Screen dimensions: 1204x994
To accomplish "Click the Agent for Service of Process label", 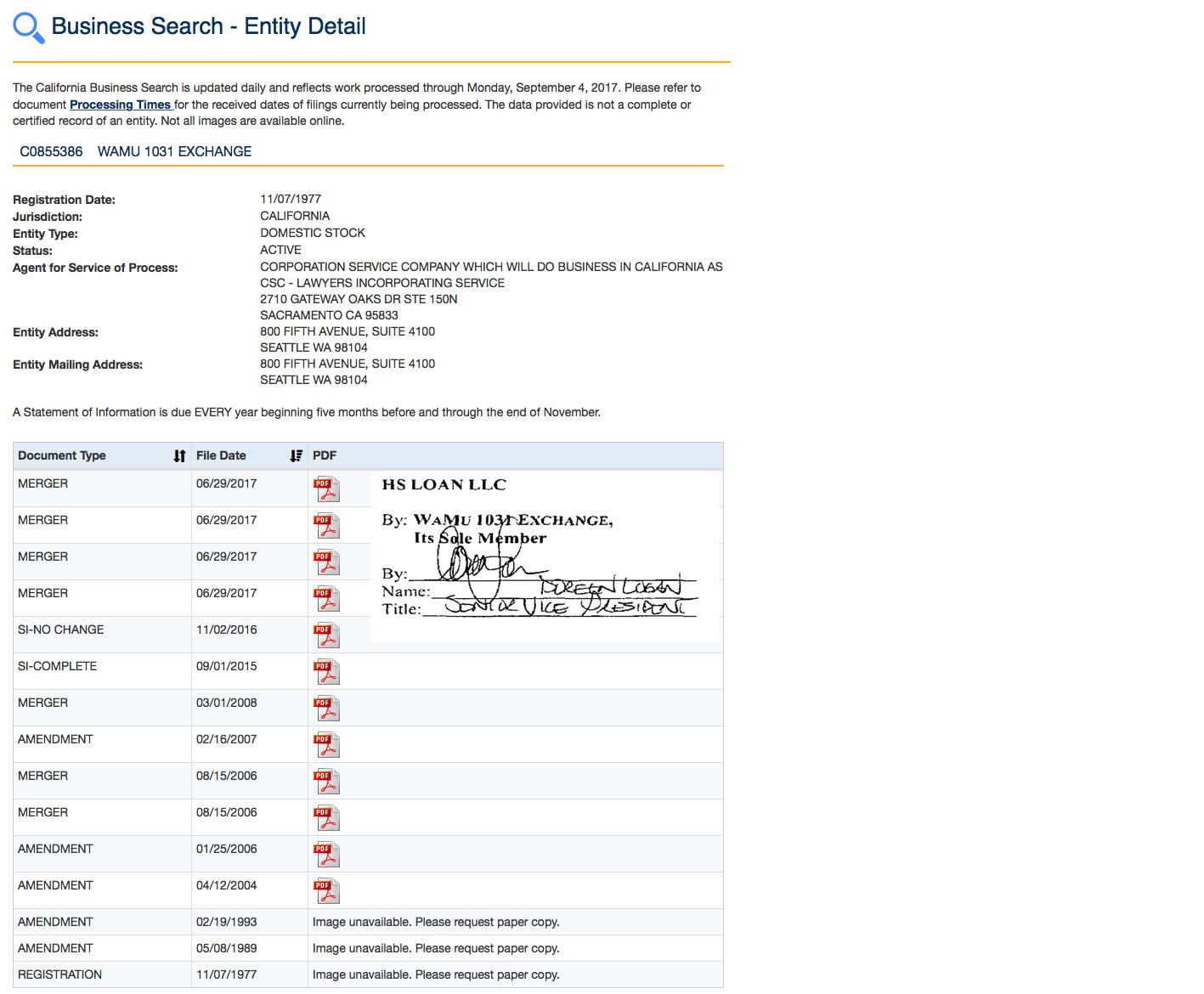I will point(95,268).
